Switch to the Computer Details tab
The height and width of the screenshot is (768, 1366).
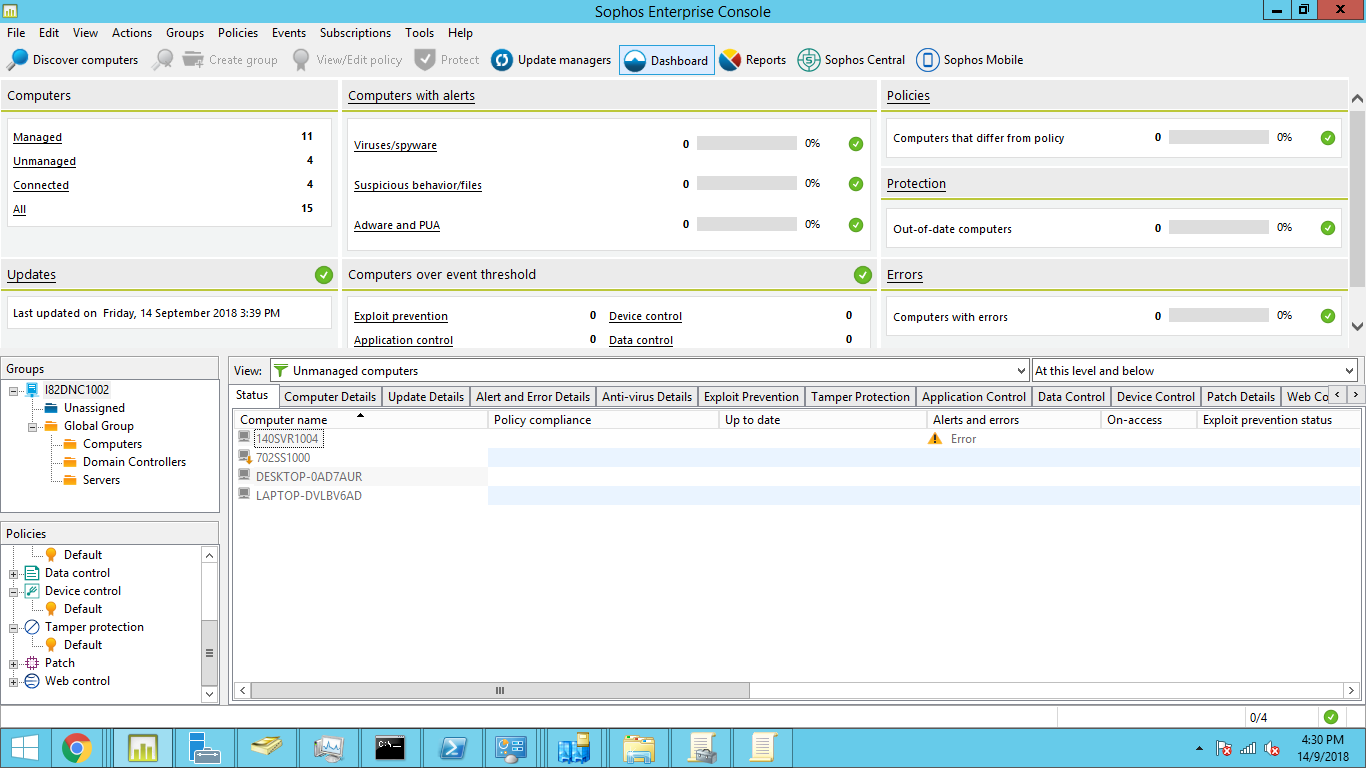[x=330, y=397]
